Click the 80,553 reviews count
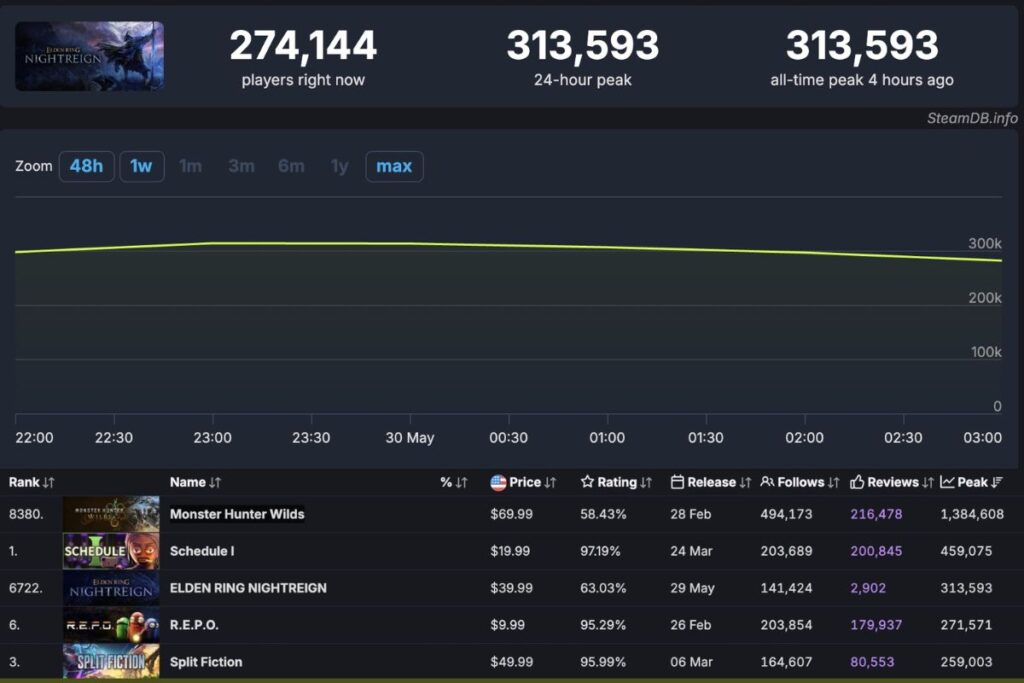Screen dimensions: 1024x683 872,661
